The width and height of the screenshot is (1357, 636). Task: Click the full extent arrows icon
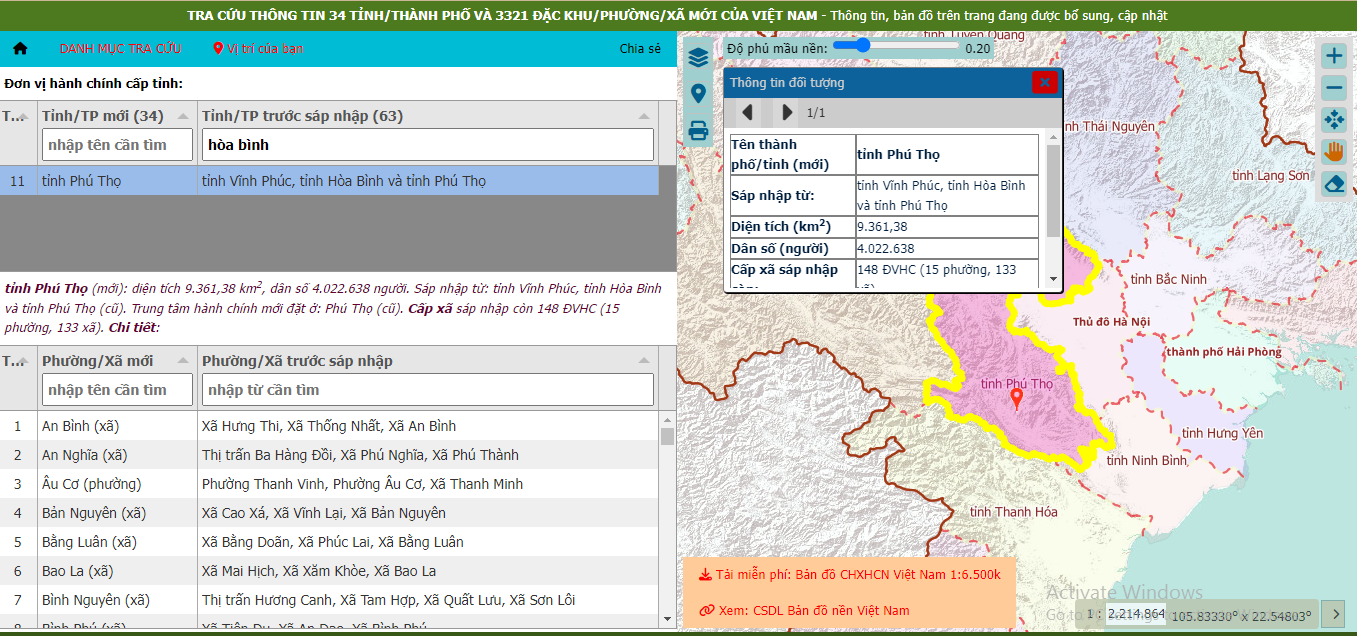click(1334, 120)
